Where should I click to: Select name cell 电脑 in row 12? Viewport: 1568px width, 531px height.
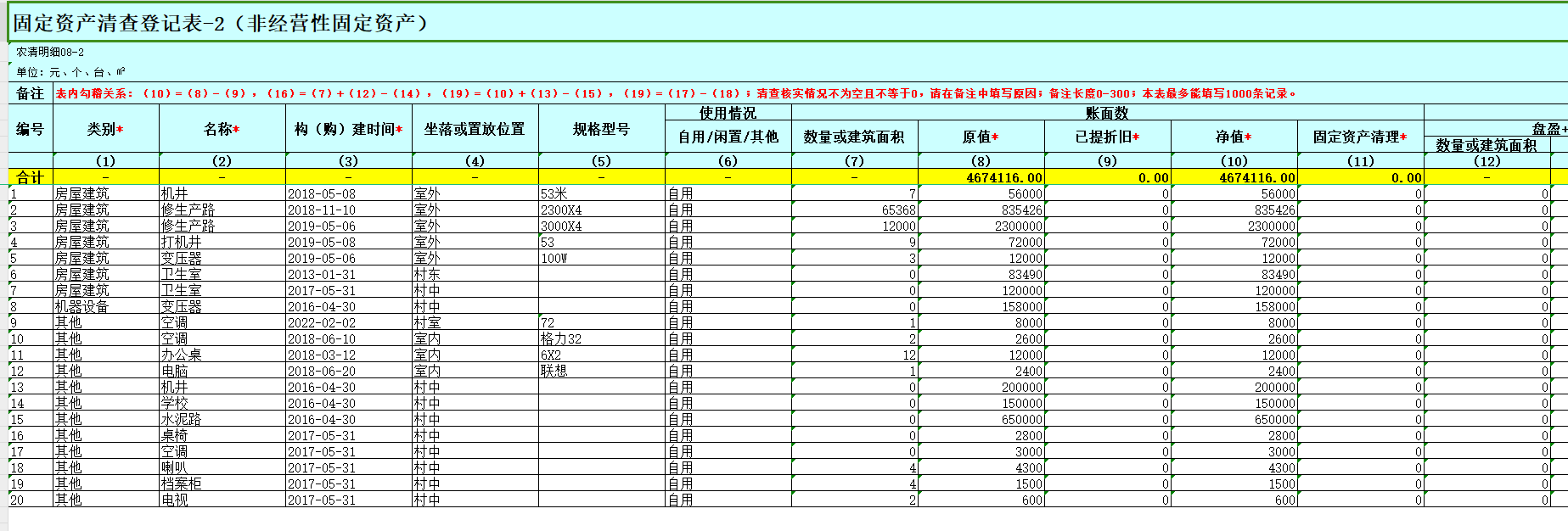222,371
